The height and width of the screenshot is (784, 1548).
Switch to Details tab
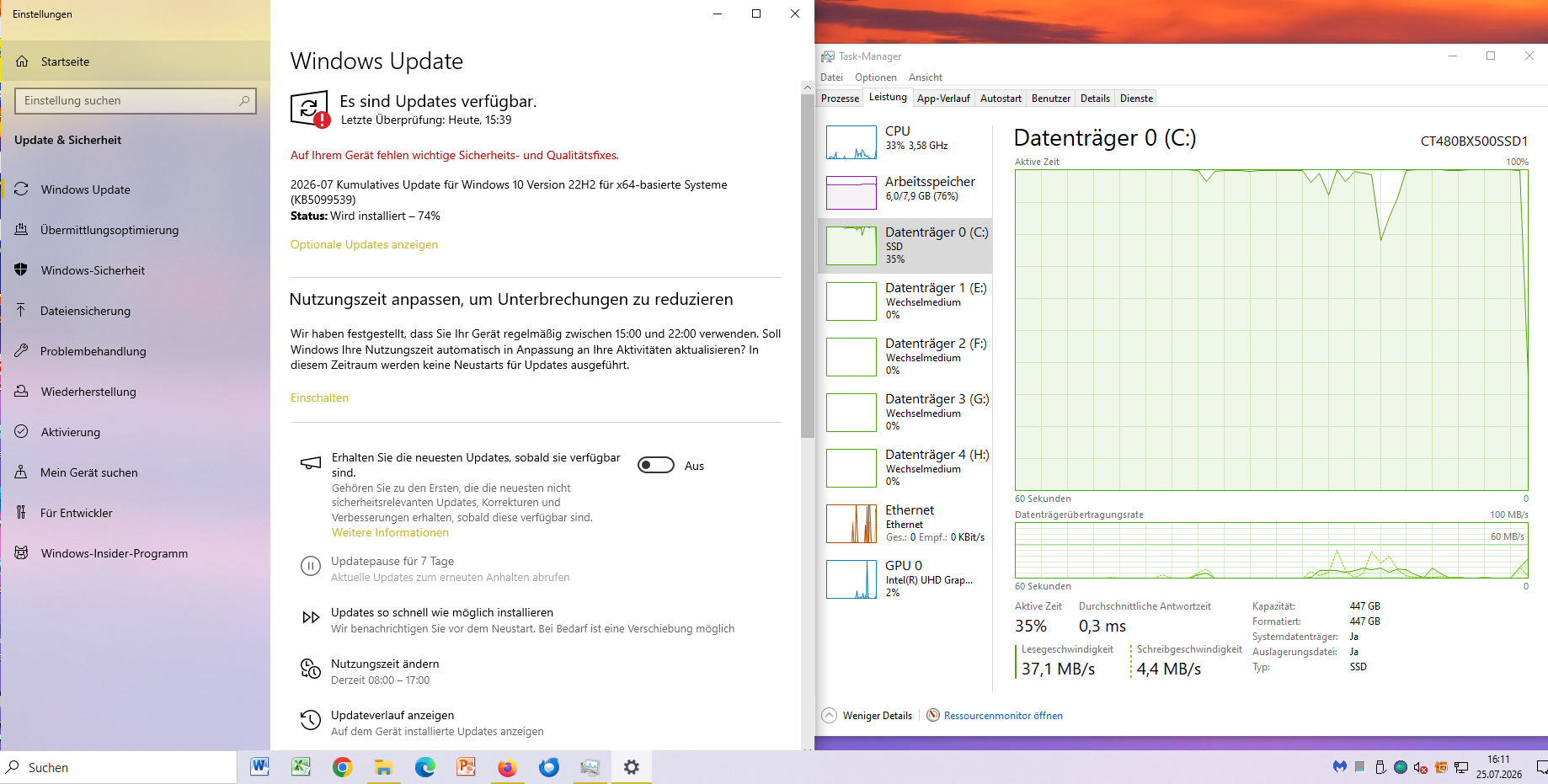[x=1095, y=99]
